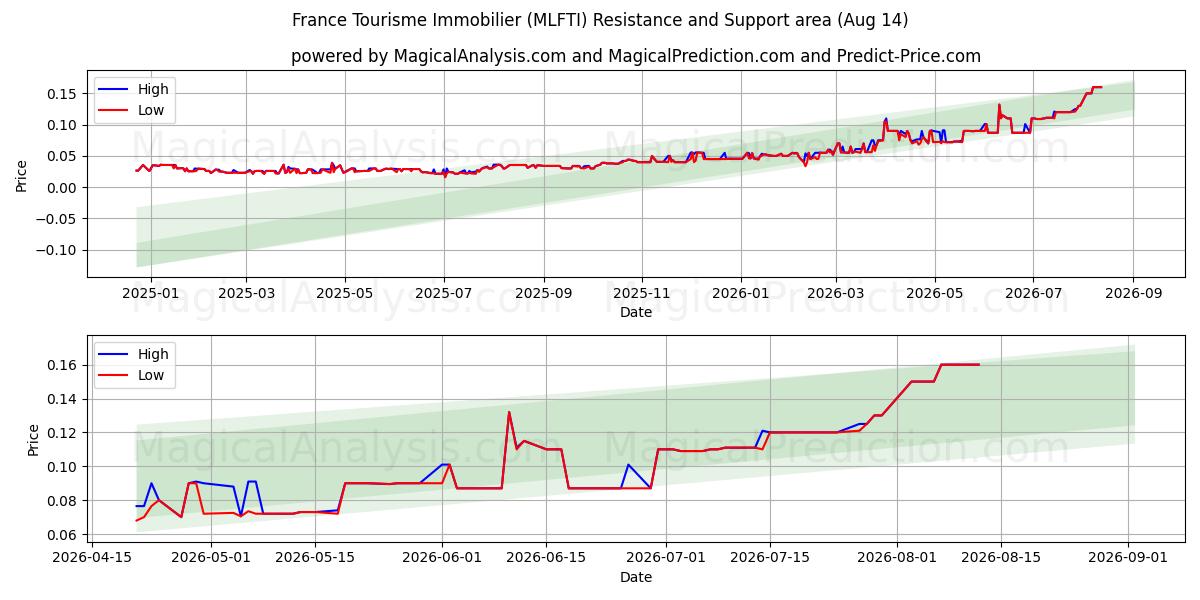1200x600 pixels.
Task: Click the 2026-08-15 tick label on bottom chart
Action: coord(1000,559)
